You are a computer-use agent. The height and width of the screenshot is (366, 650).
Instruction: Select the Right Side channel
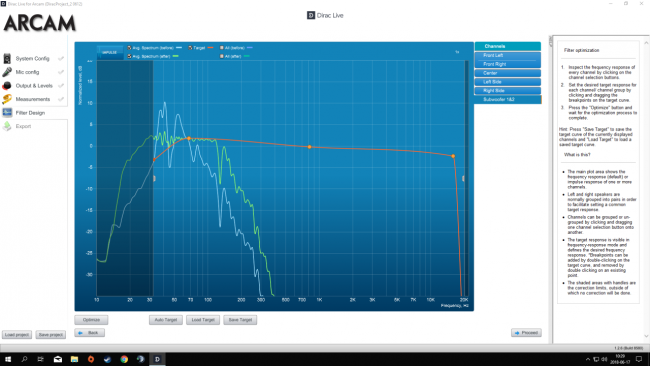tap(508, 90)
